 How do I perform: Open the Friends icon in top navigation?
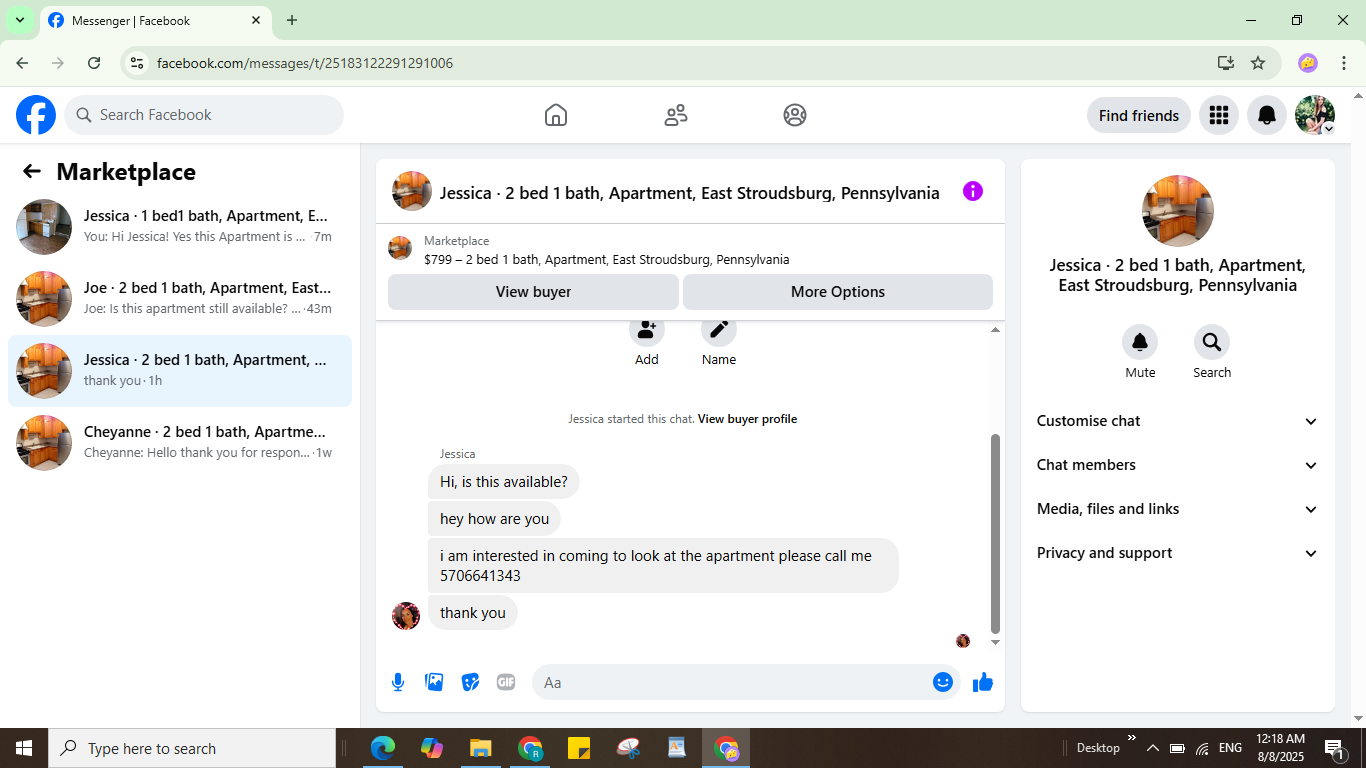click(676, 115)
